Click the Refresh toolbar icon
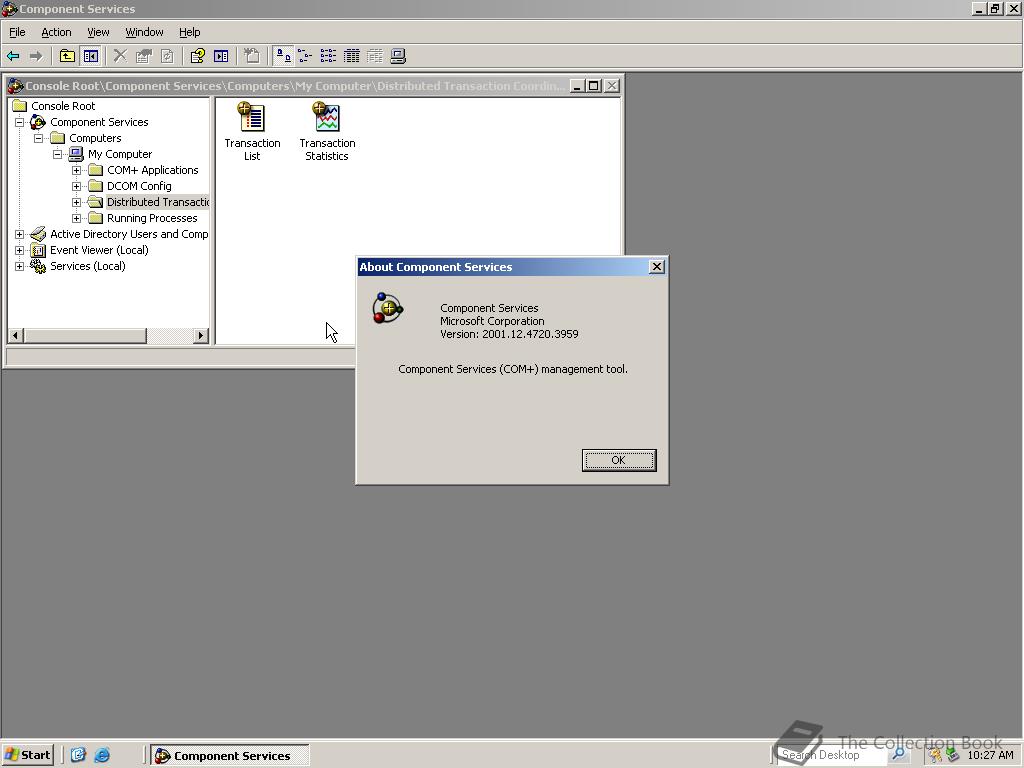 coord(167,56)
